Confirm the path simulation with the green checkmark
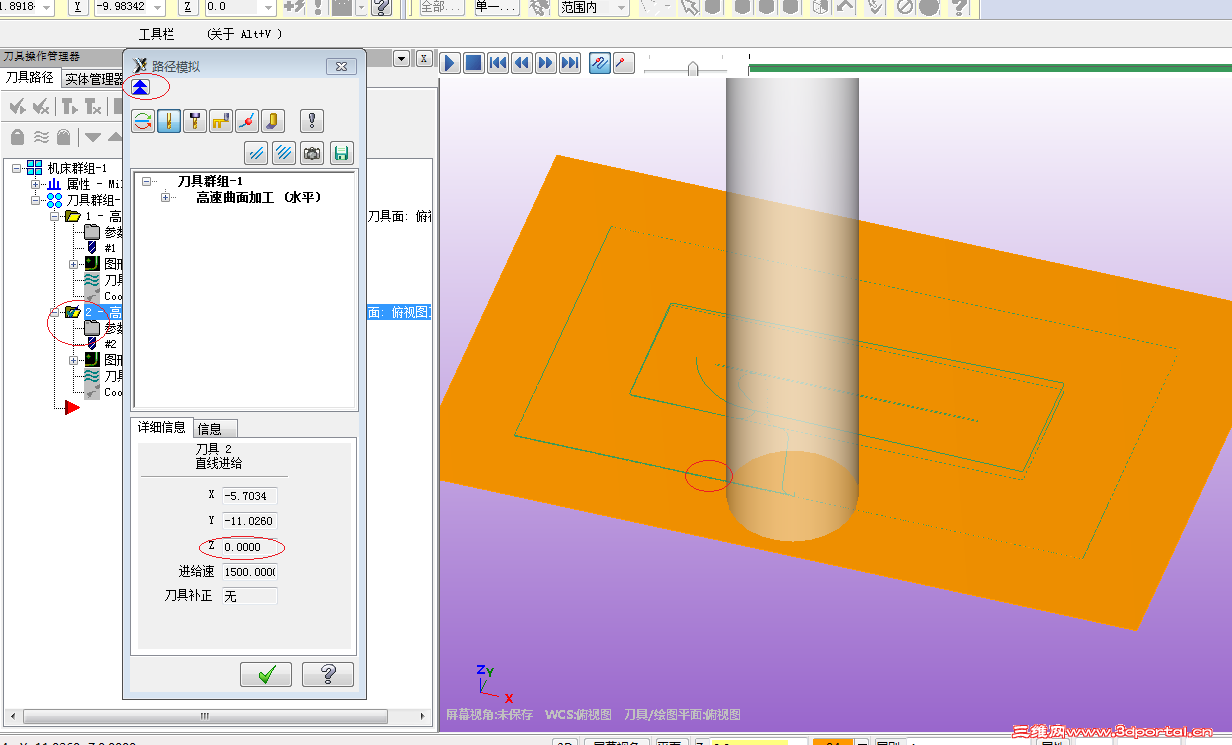The image size is (1232, 745). click(266, 675)
